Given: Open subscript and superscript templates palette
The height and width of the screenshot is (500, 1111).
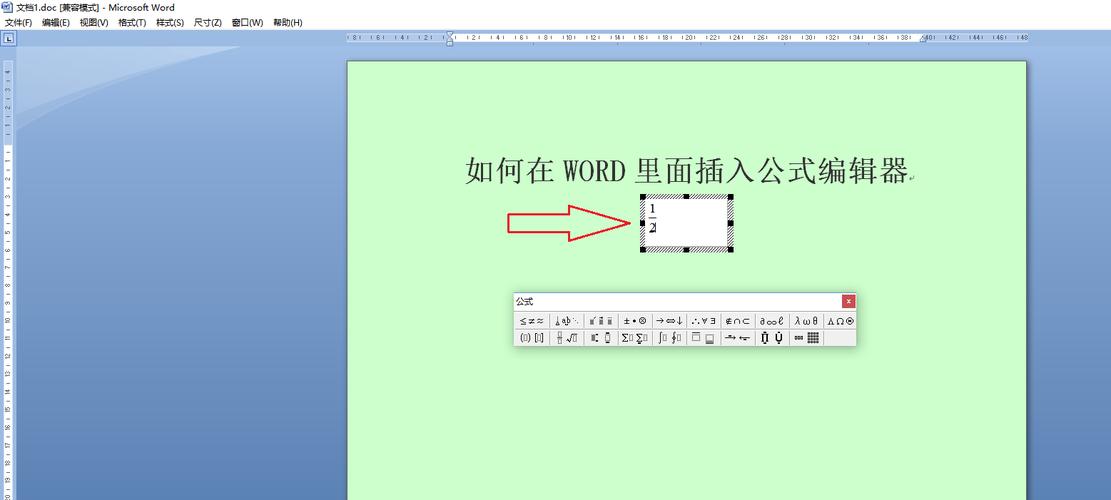Looking at the screenshot, I should tap(601, 338).
